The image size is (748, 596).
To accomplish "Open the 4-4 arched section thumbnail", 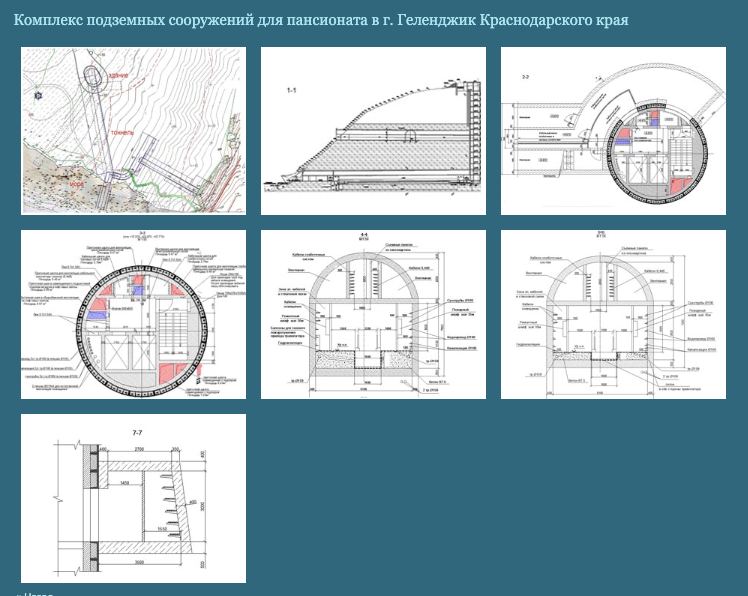I will pos(373,314).
